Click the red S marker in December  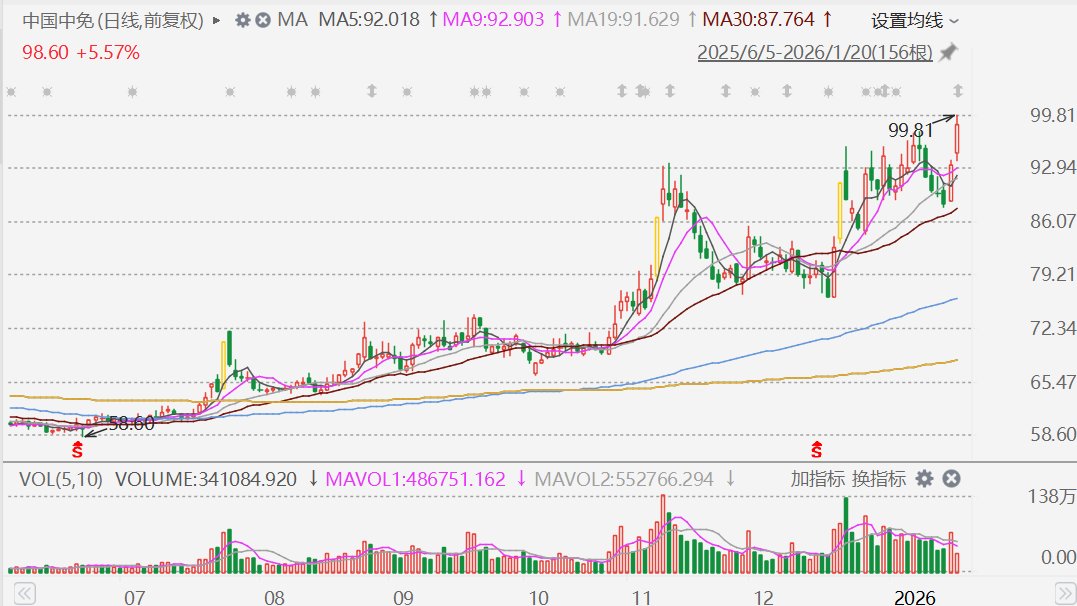817,449
